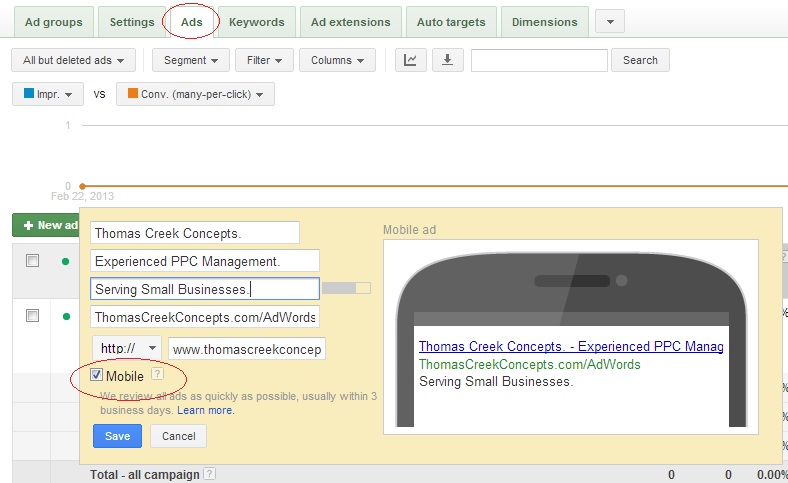Switch to the Settings tab
This screenshot has height=483, width=788.
(x=132, y=22)
